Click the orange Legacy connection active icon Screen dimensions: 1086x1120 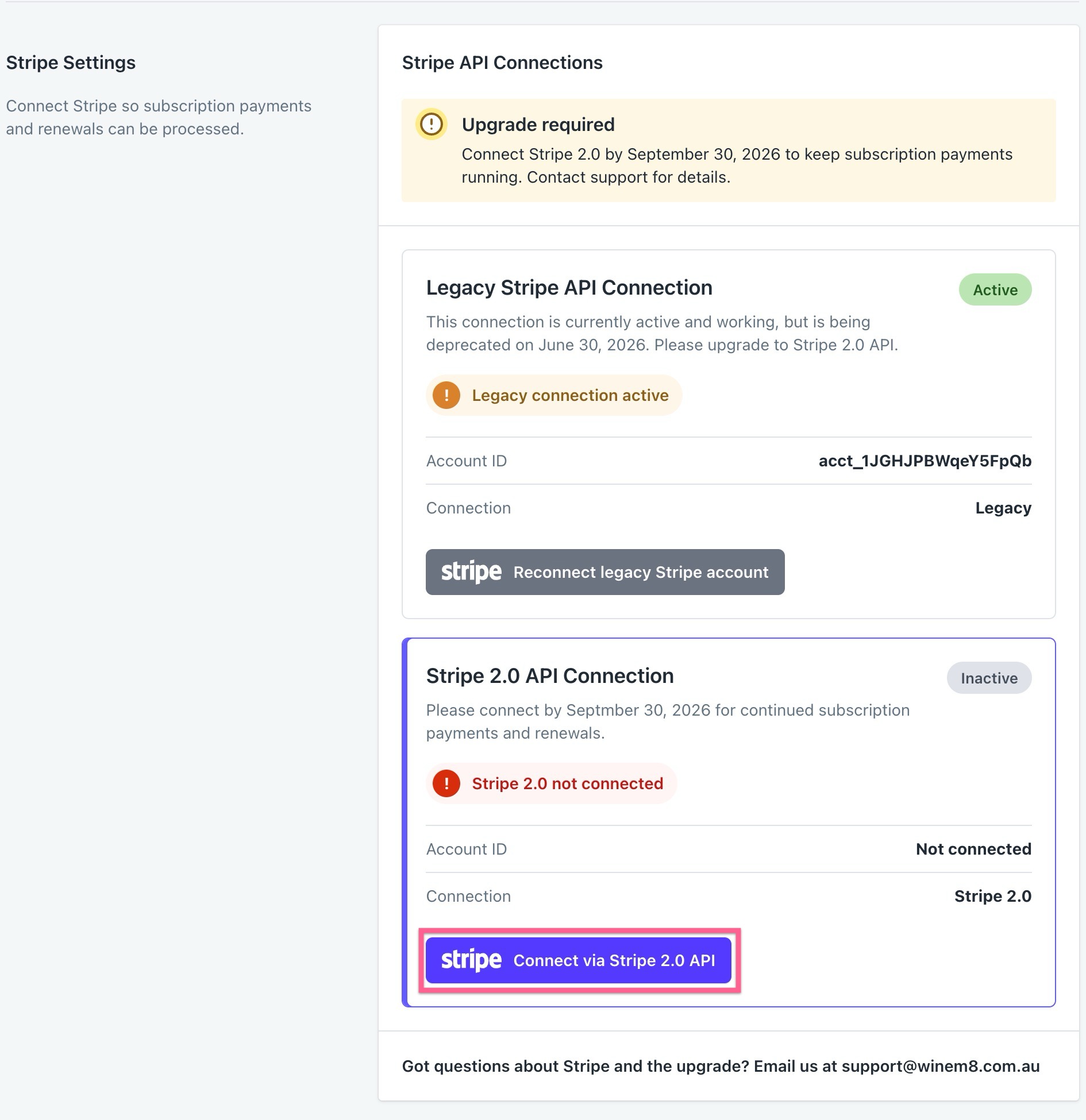[446, 395]
